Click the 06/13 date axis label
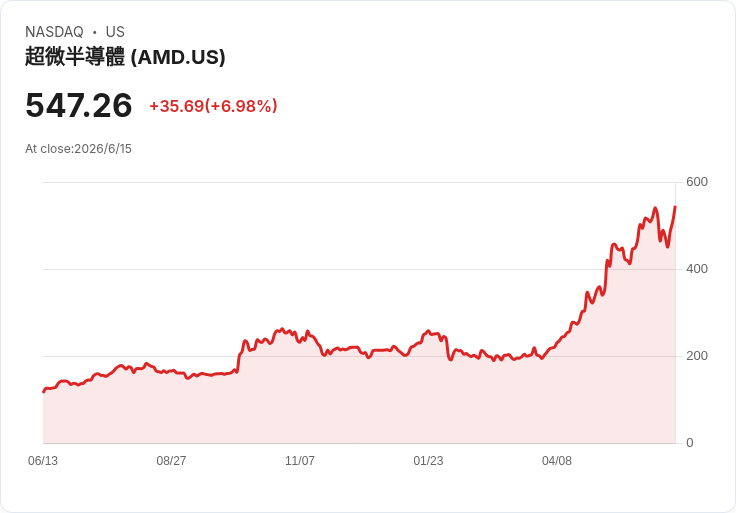Viewport: 736px width, 513px height. click(x=43, y=460)
